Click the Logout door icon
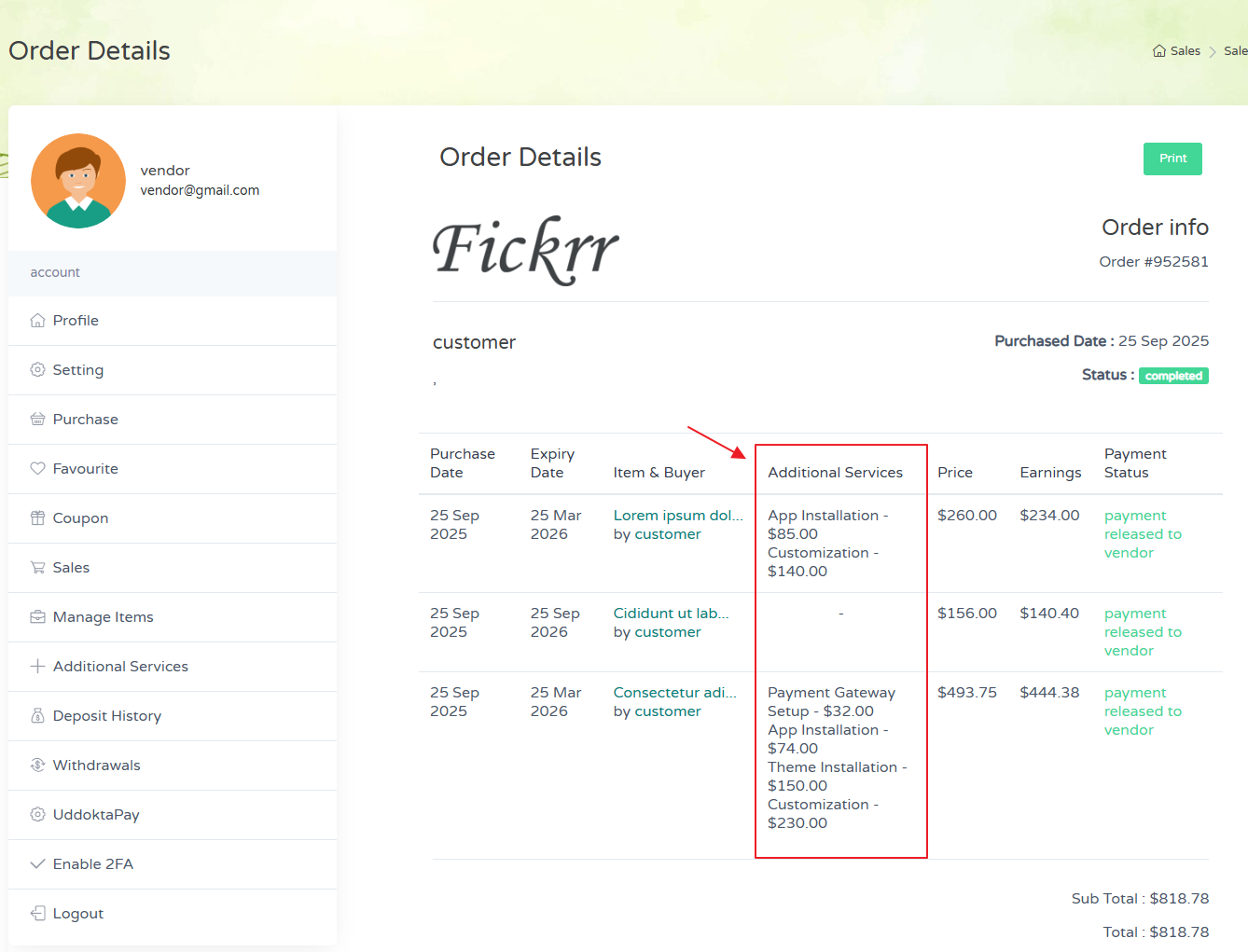This screenshot has width=1248, height=952. 37,914
